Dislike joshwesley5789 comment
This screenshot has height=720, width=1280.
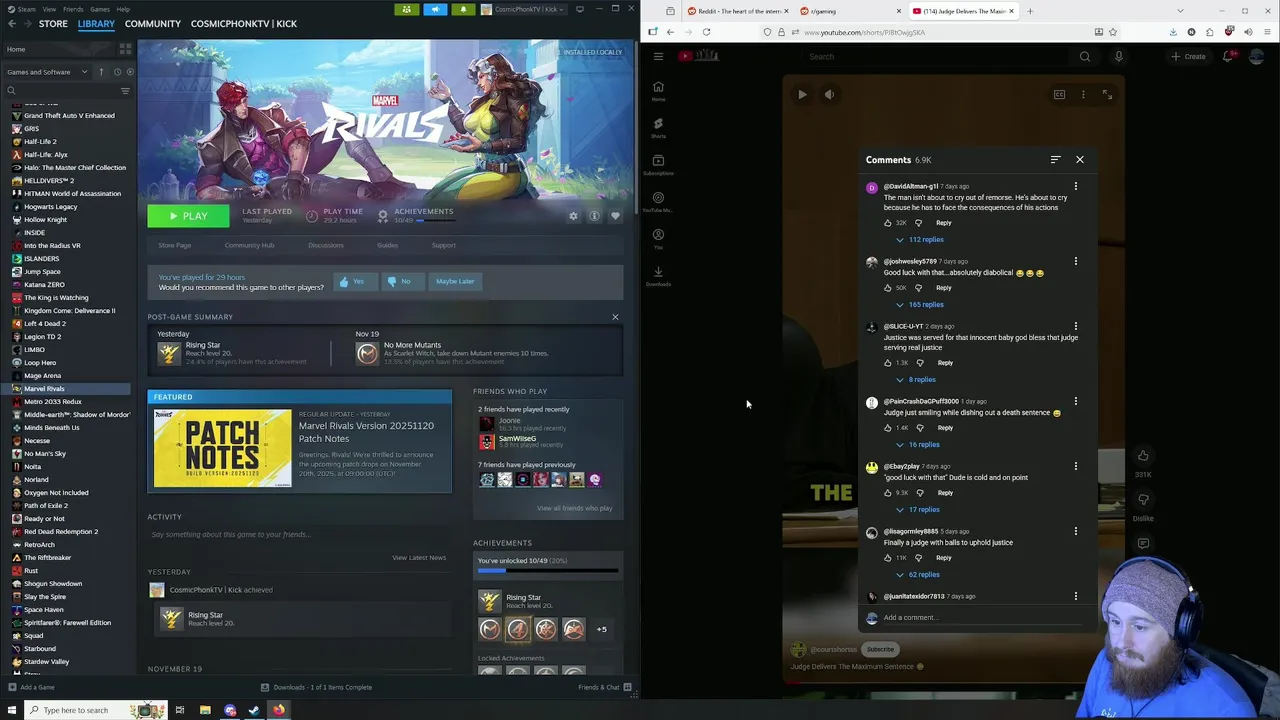click(x=919, y=288)
